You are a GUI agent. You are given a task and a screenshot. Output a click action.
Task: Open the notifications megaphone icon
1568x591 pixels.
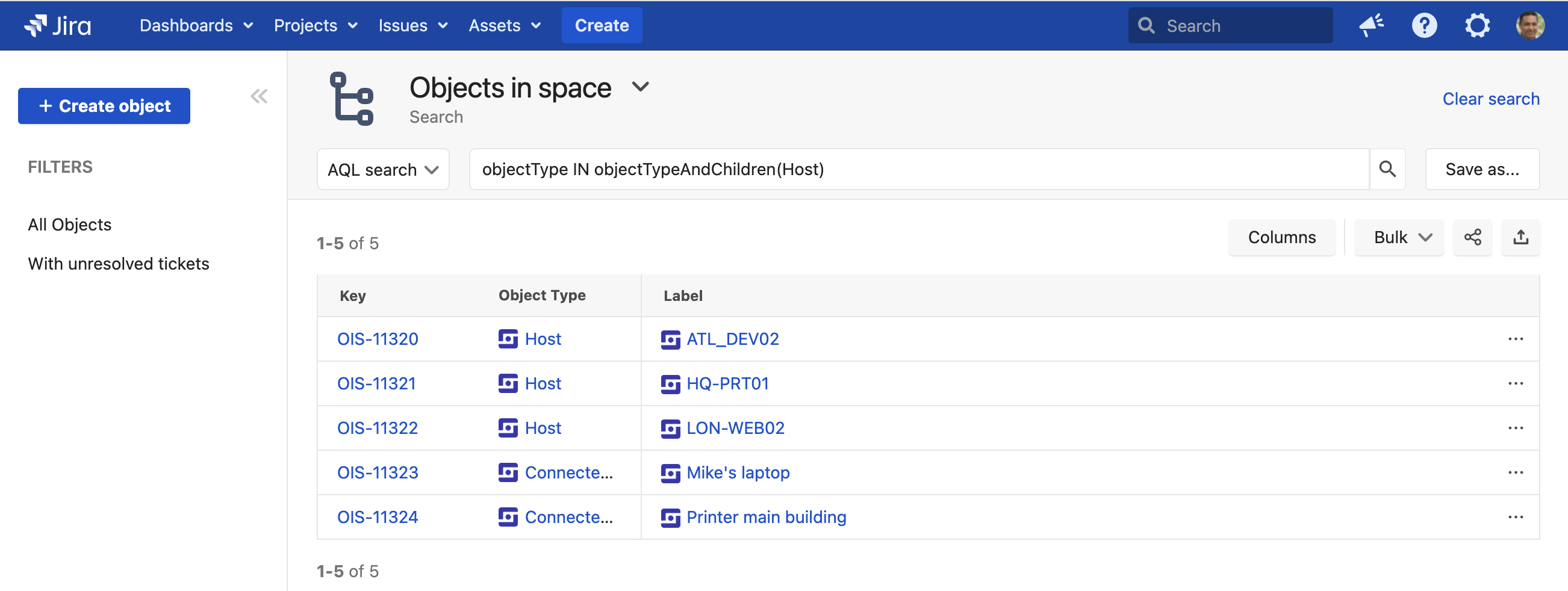1371,25
